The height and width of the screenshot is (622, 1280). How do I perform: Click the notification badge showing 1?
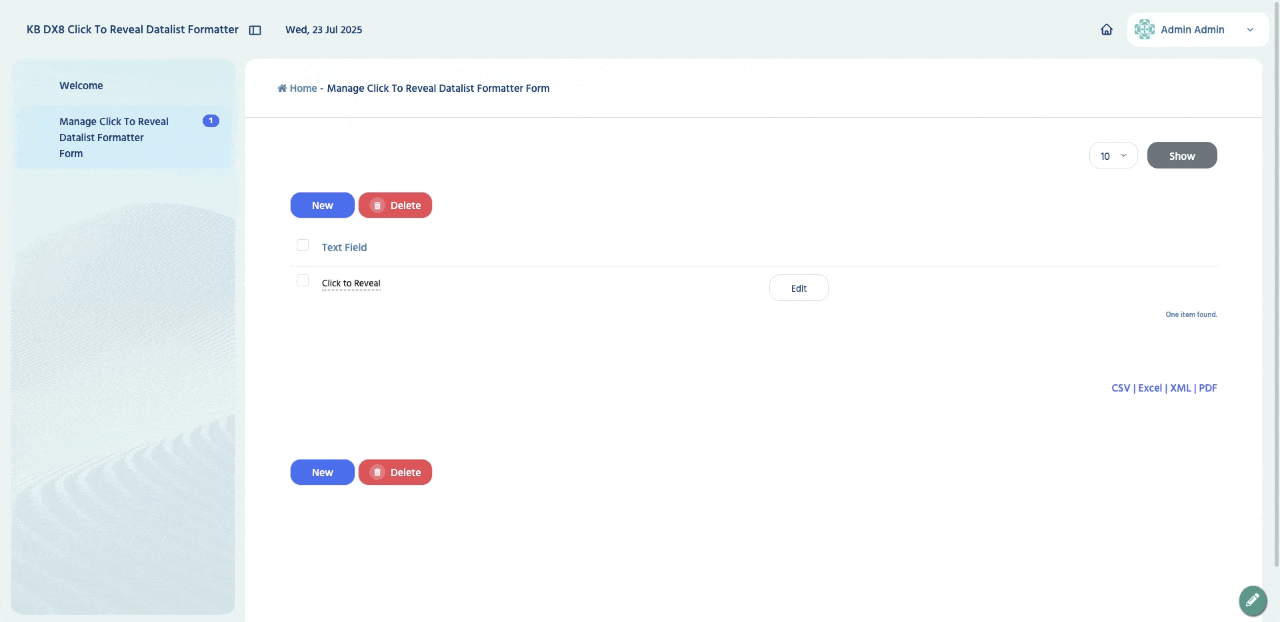pos(211,121)
